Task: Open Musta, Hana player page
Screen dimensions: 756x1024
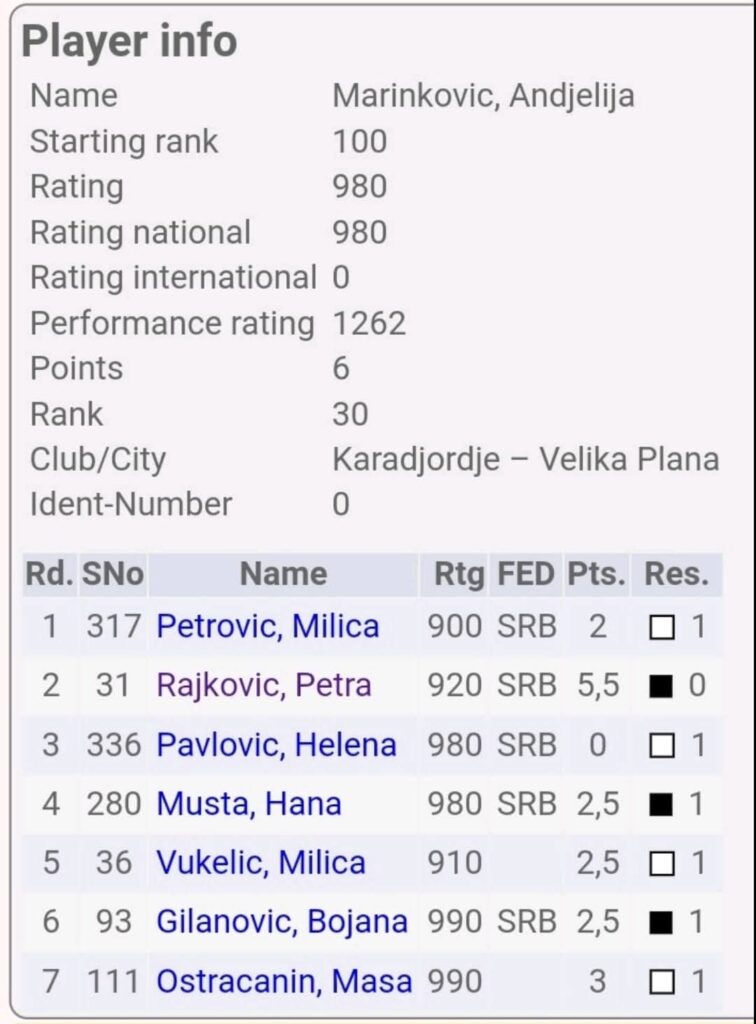Action: point(249,804)
